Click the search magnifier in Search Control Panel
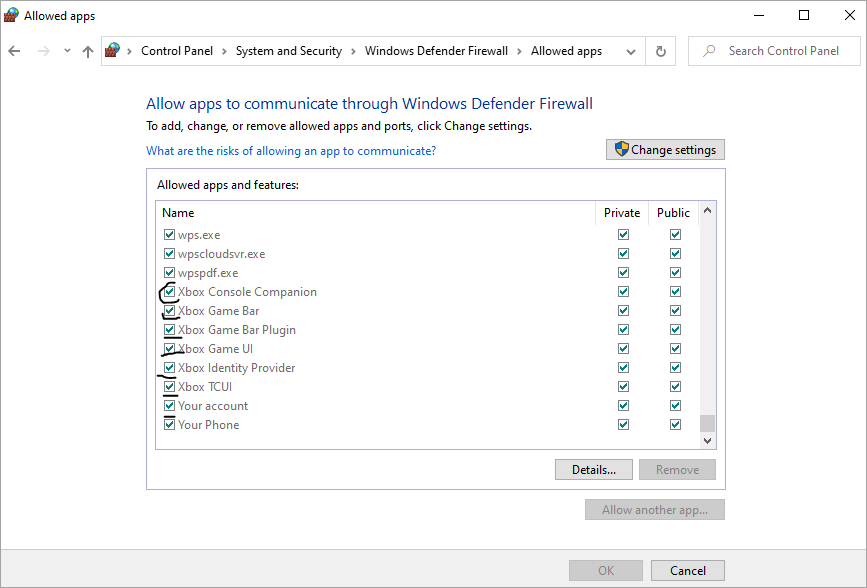867x588 pixels. tap(708, 50)
